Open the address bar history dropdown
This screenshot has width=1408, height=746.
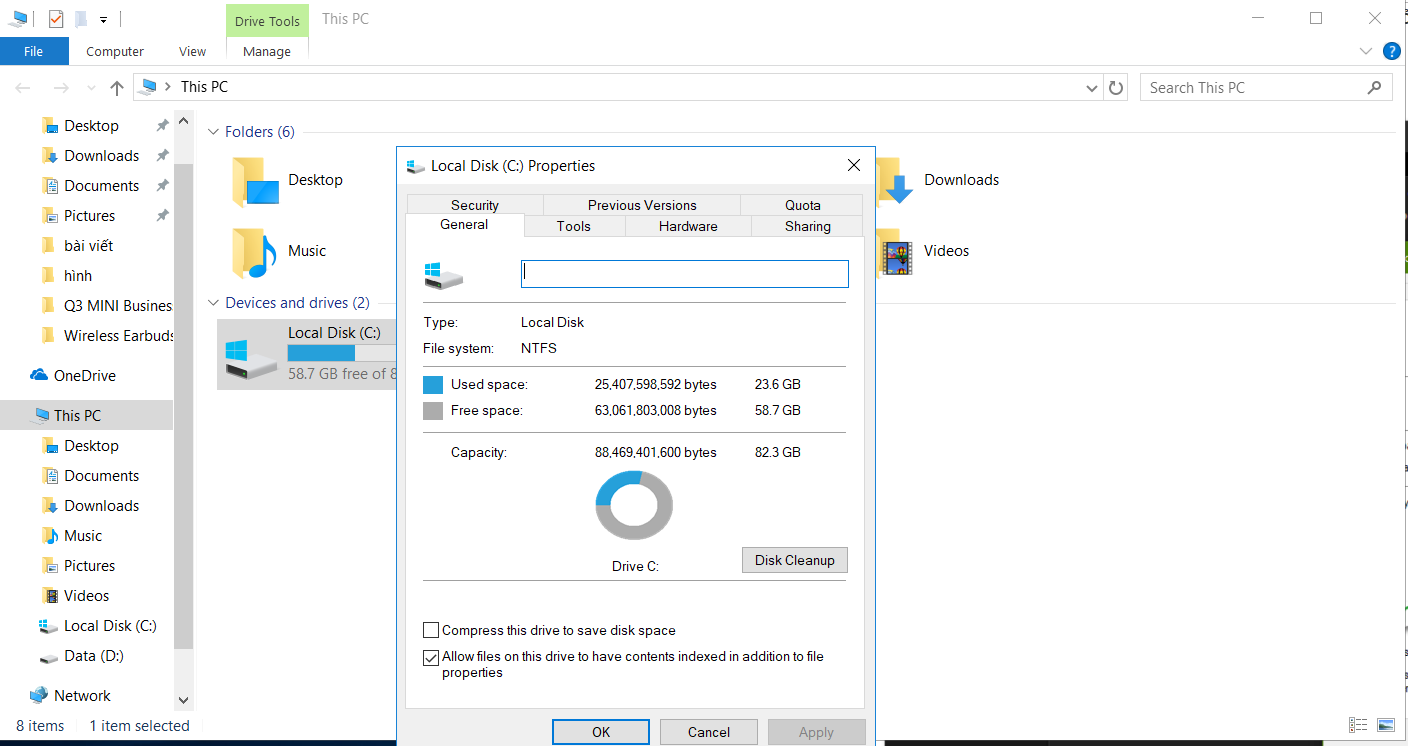pos(1091,88)
